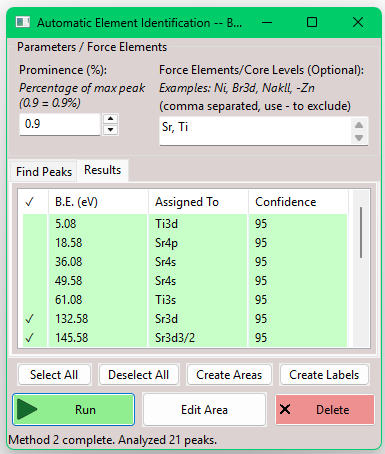Select the 5.08 binding energy cell
This screenshot has height=454, width=385.
[98, 224]
